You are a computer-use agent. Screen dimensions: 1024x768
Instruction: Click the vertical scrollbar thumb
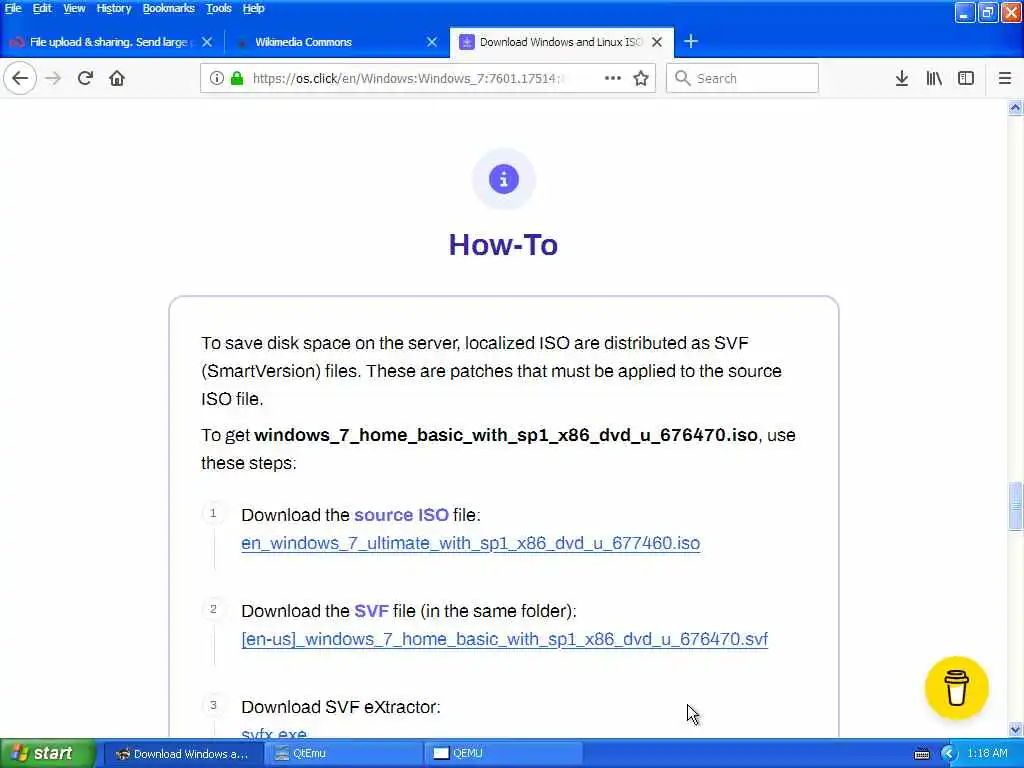coord(1015,506)
